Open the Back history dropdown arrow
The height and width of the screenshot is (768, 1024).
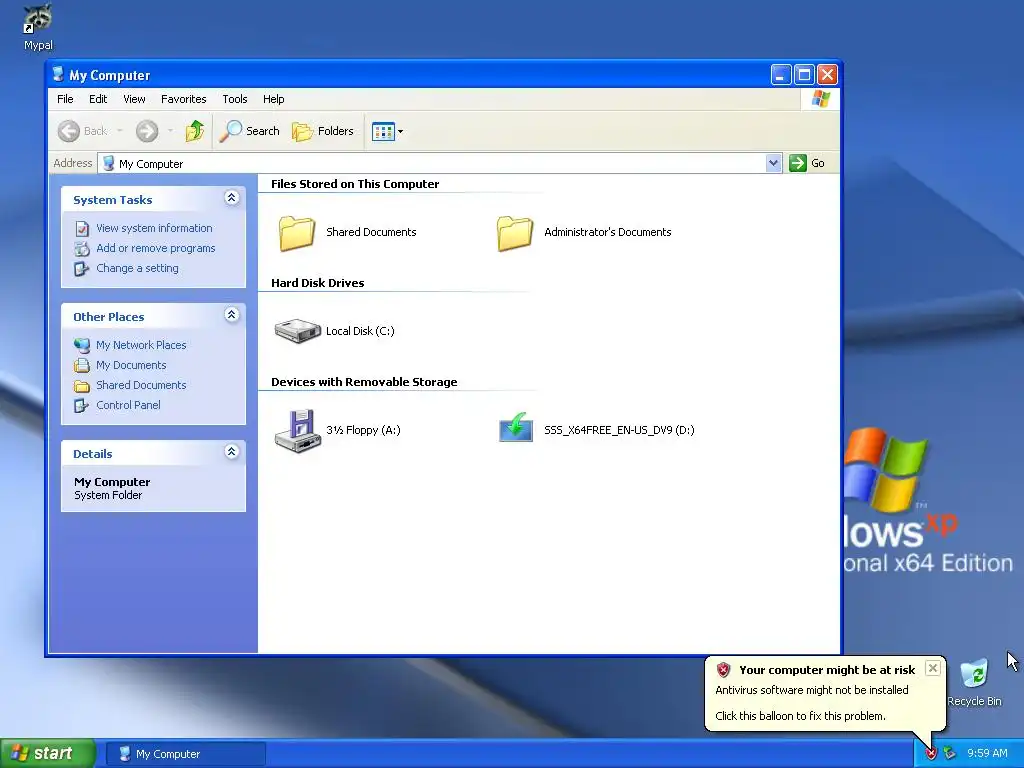[x=120, y=131]
